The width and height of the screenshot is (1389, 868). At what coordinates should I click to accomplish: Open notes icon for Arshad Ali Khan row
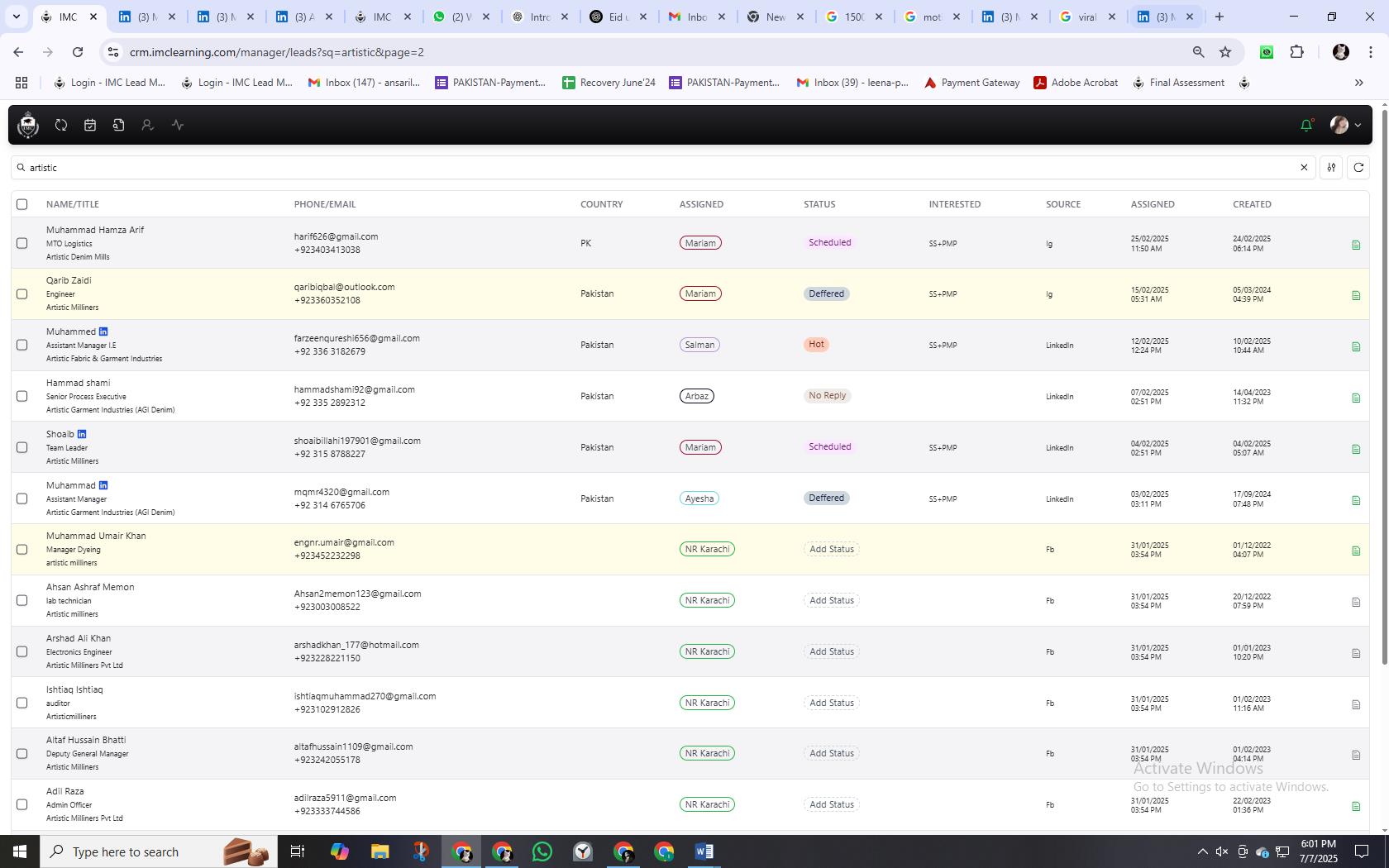tap(1356, 653)
